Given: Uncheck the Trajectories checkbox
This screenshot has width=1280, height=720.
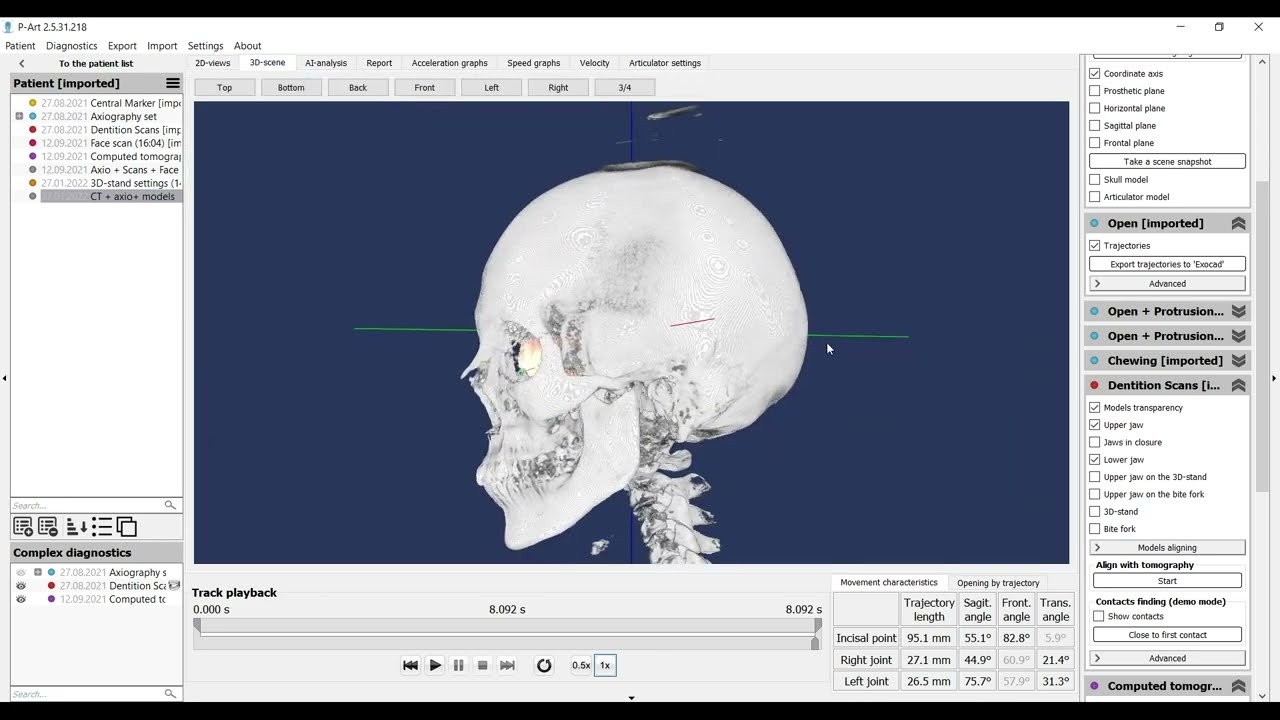Looking at the screenshot, I should [x=1095, y=246].
